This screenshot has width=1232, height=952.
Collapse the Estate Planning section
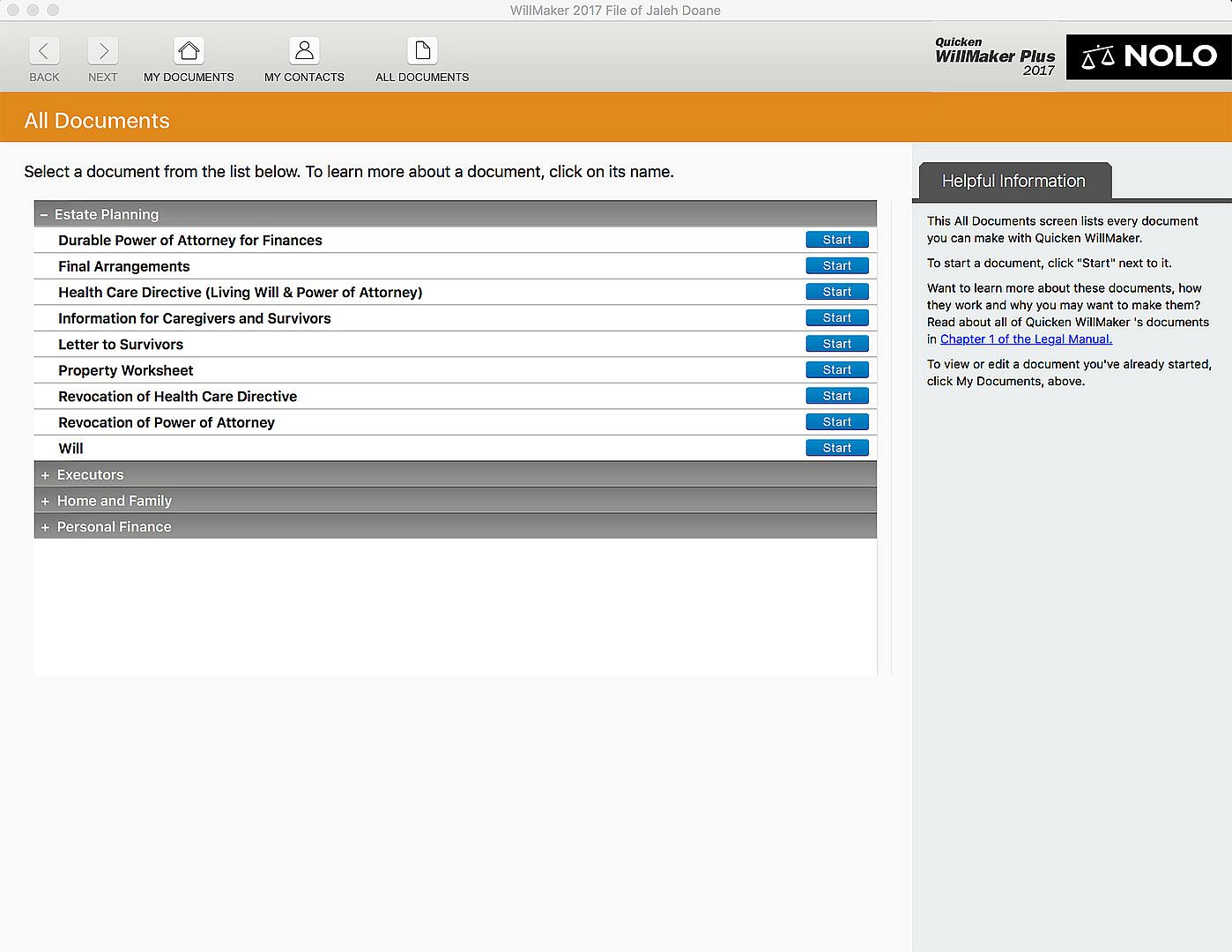(x=43, y=214)
